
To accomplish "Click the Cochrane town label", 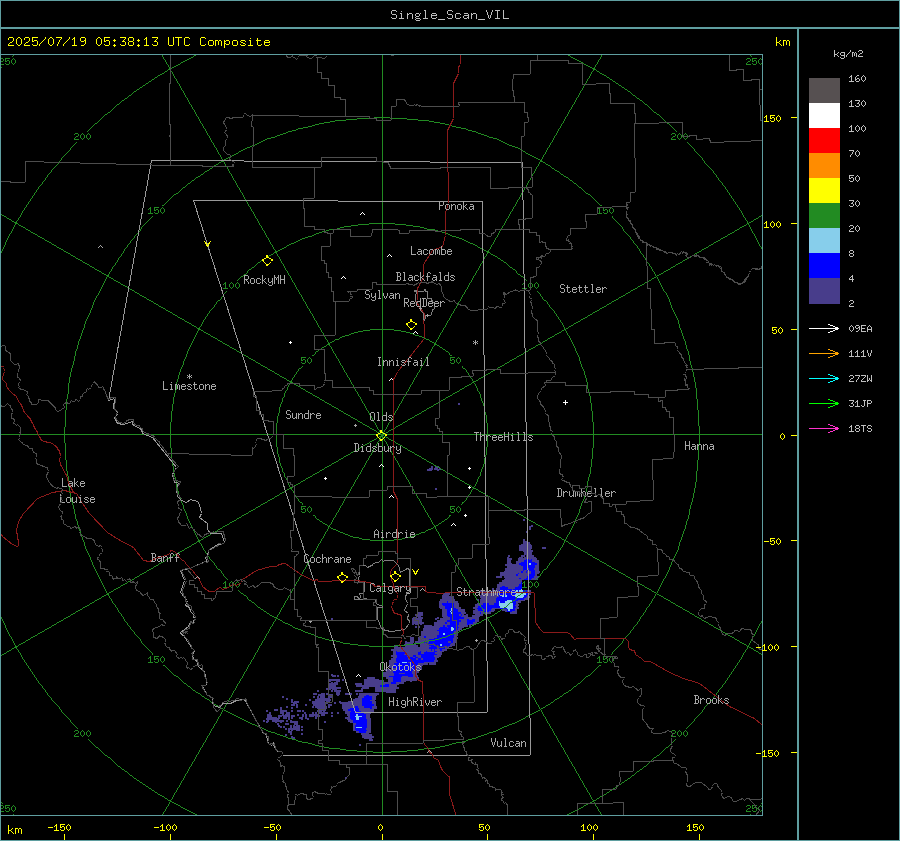I will (327, 559).
